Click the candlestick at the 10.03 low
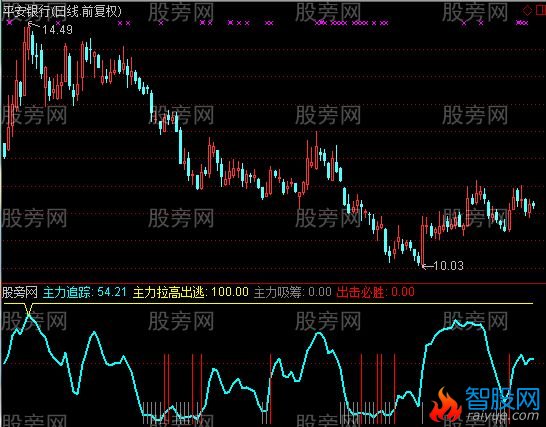546x427 pixels. pyautogui.click(x=422, y=242)
